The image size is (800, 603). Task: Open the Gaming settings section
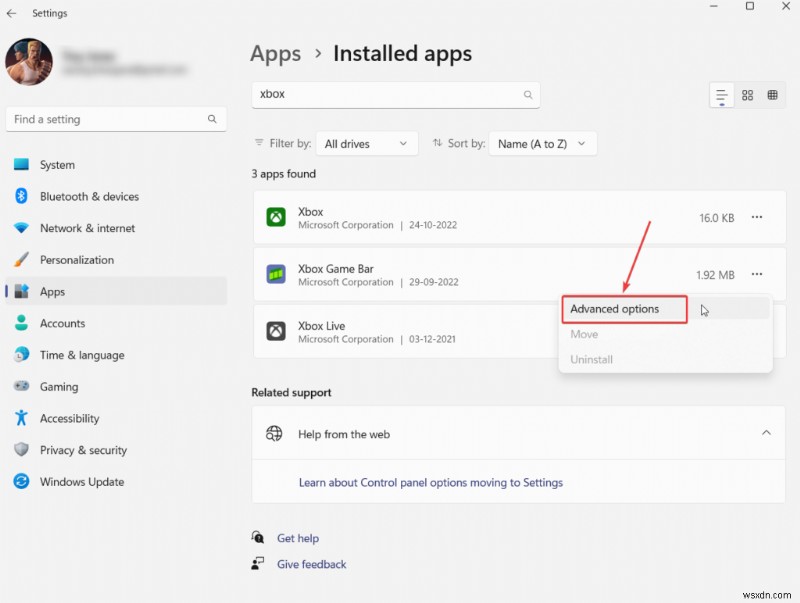58,387
